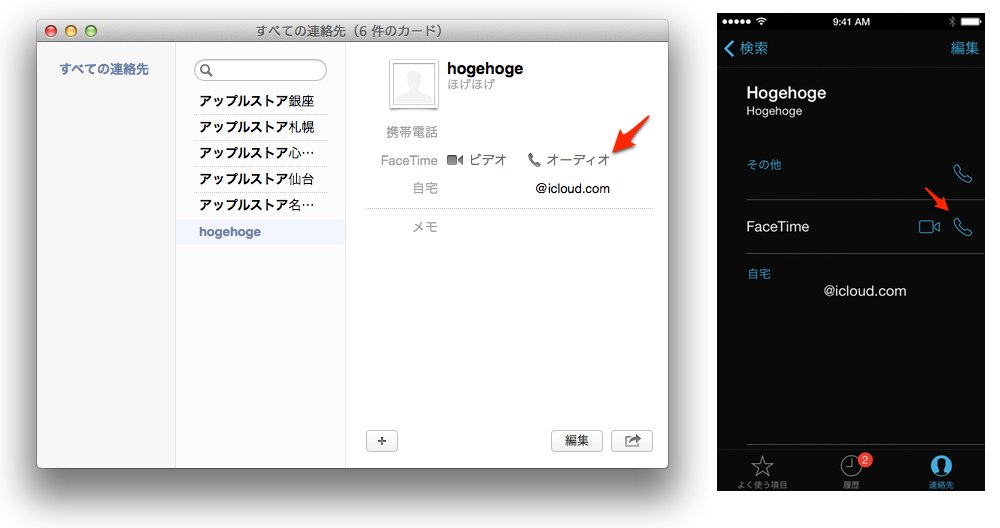Viewport: 1000px width, 528px height.
Task: Tap the FaceTime label on iPhone
Action: [x=777, y=226]
